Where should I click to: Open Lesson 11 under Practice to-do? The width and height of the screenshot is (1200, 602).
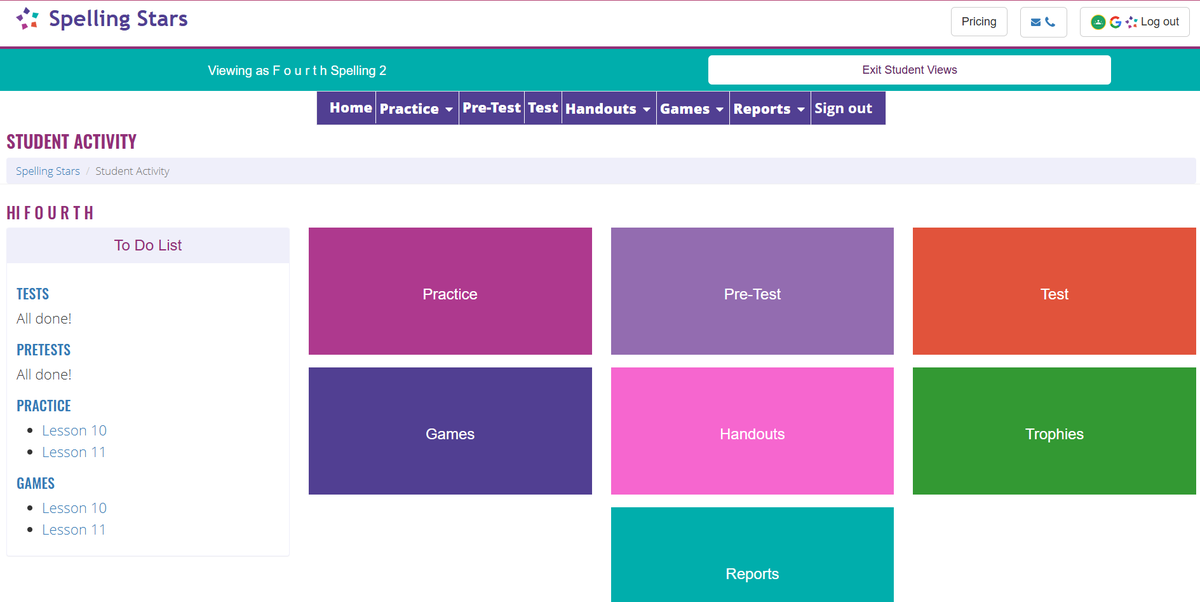click(74, 452)
